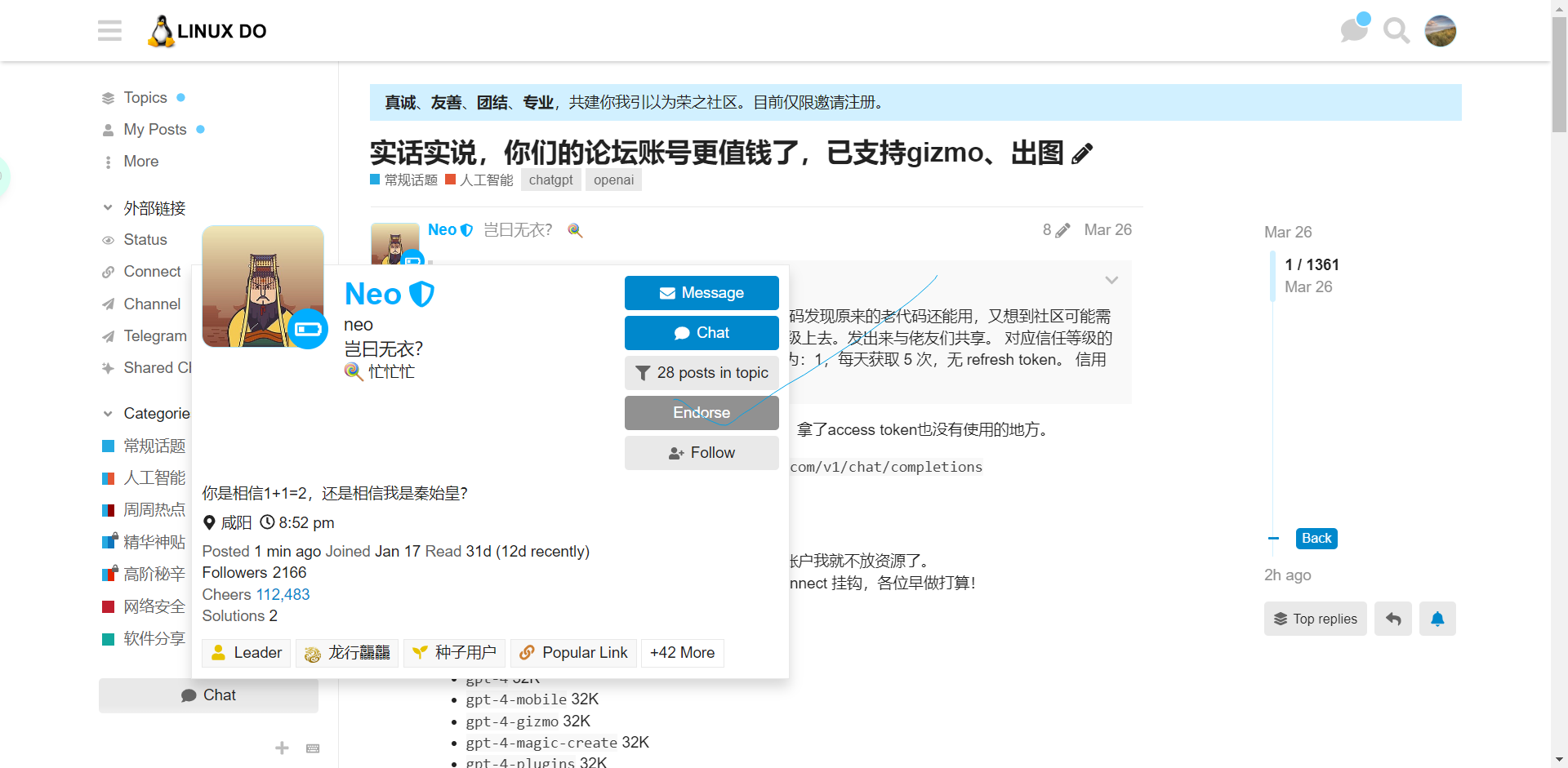This screenshot has width=1568, height=768.
Task: Open Connect external link
Action: click(151, 272)
